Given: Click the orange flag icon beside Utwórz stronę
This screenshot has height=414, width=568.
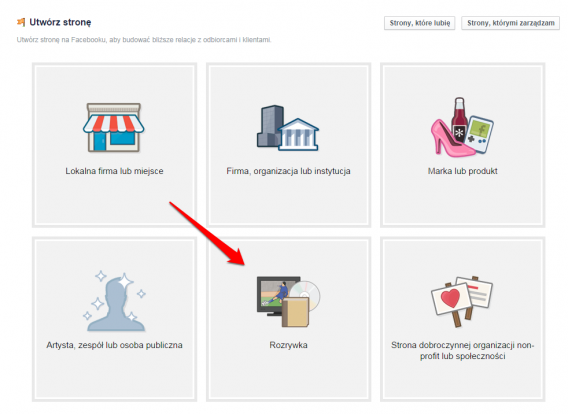Looking at the screenshot, I should [21, 22].
